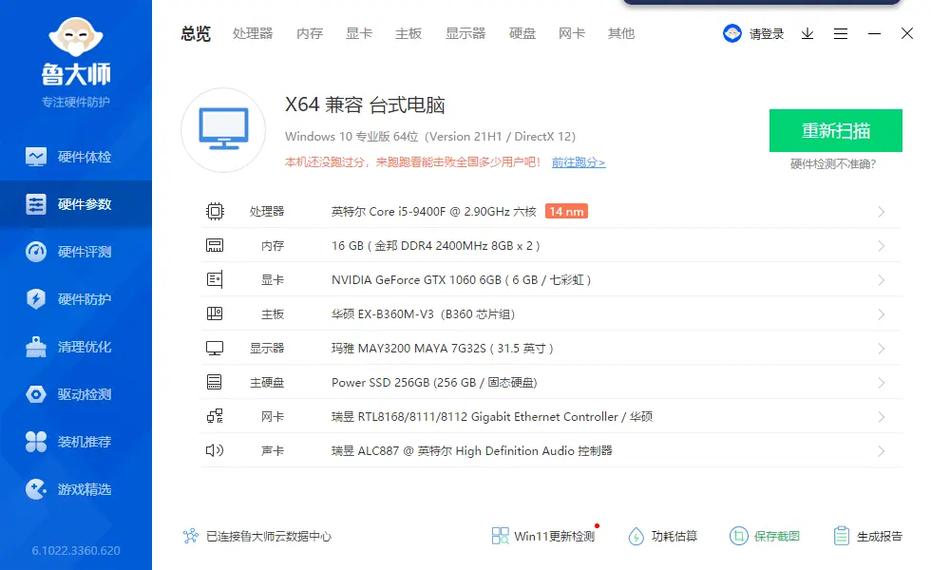Screen dimensions: 931x570
Task: Open 装机推荐 sidebar item
Action: 75,442
